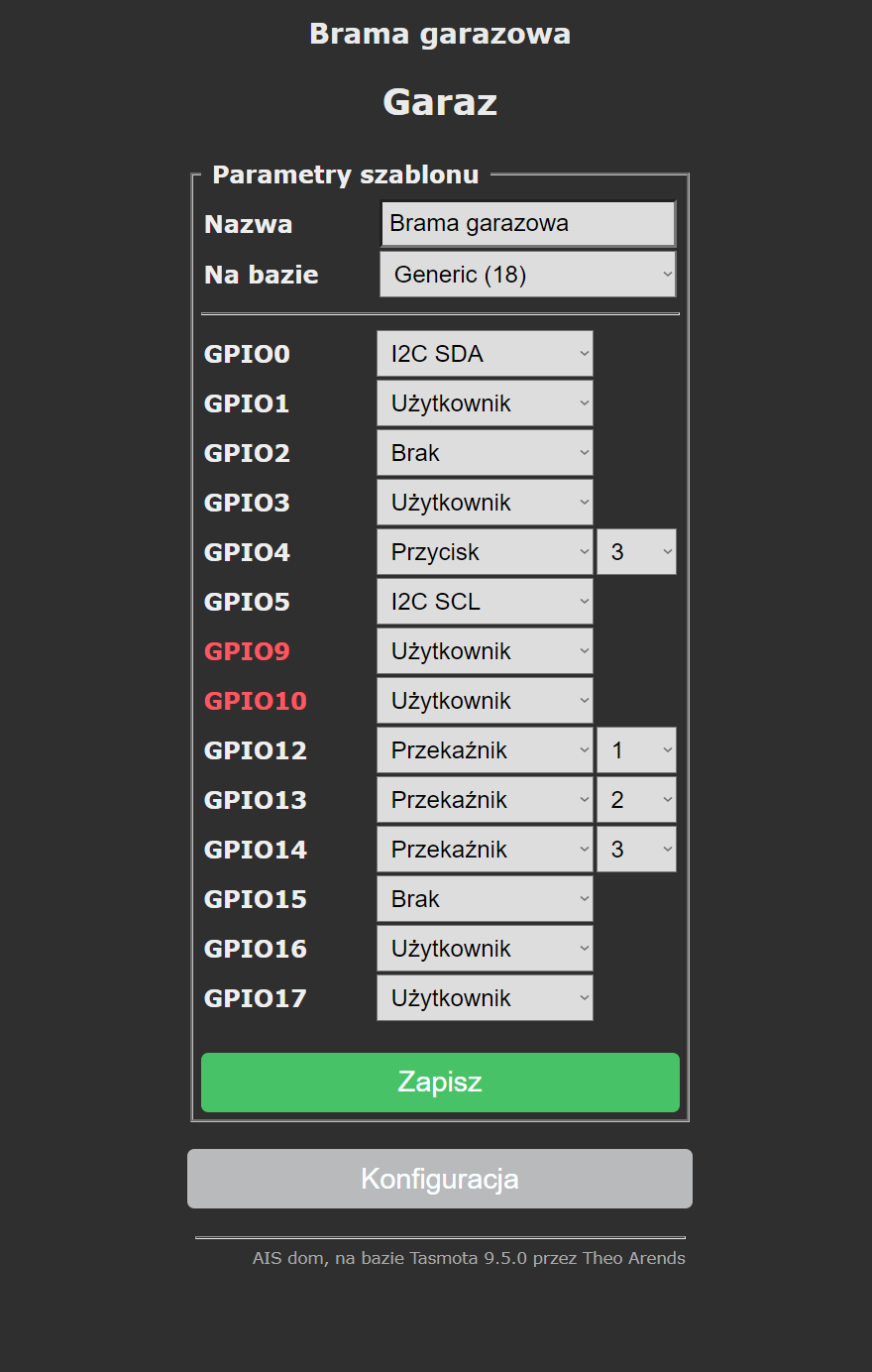Open the GPIO10 function dropdown
Screen dimensions: 872x1372
[485, 701]
